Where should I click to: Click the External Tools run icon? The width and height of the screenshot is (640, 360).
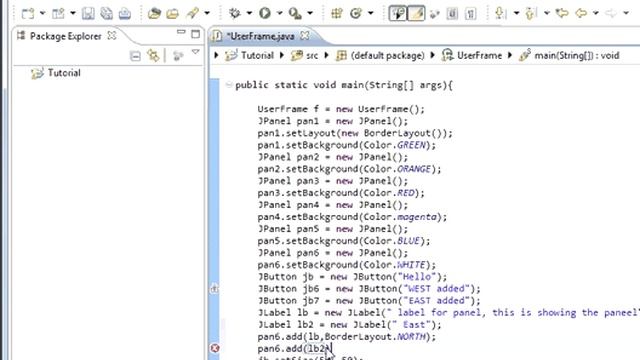pos(295,13)
